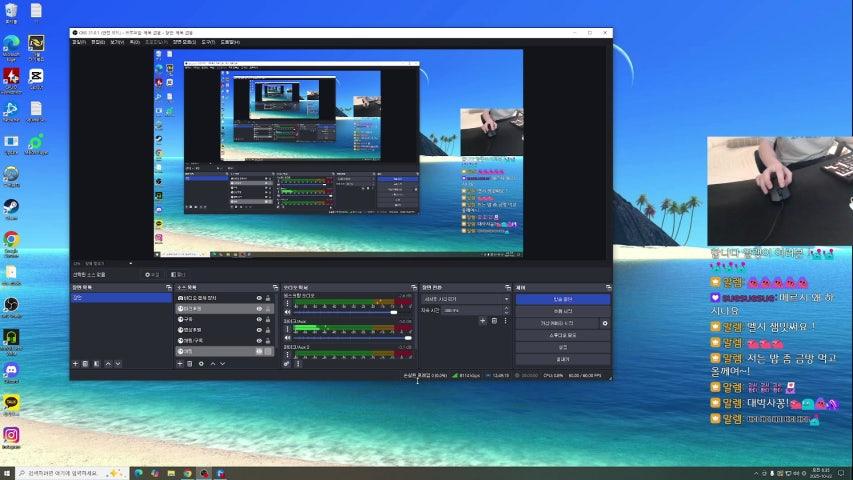853x480 pixels.
Task: Open the File menu in OBS
Action: (x=78, y=42)
